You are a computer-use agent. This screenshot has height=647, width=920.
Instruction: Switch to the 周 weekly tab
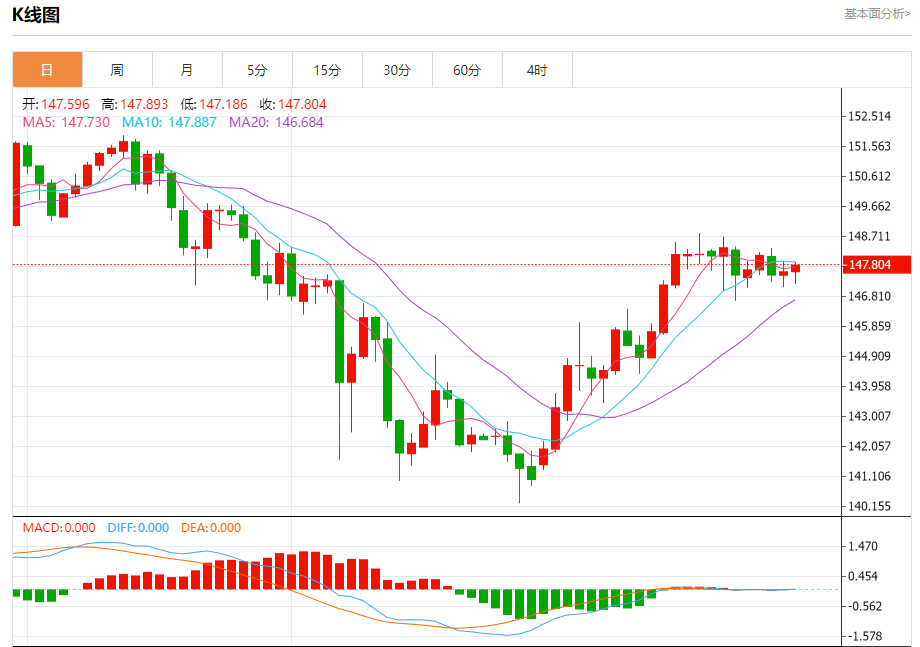click(117, 70)
